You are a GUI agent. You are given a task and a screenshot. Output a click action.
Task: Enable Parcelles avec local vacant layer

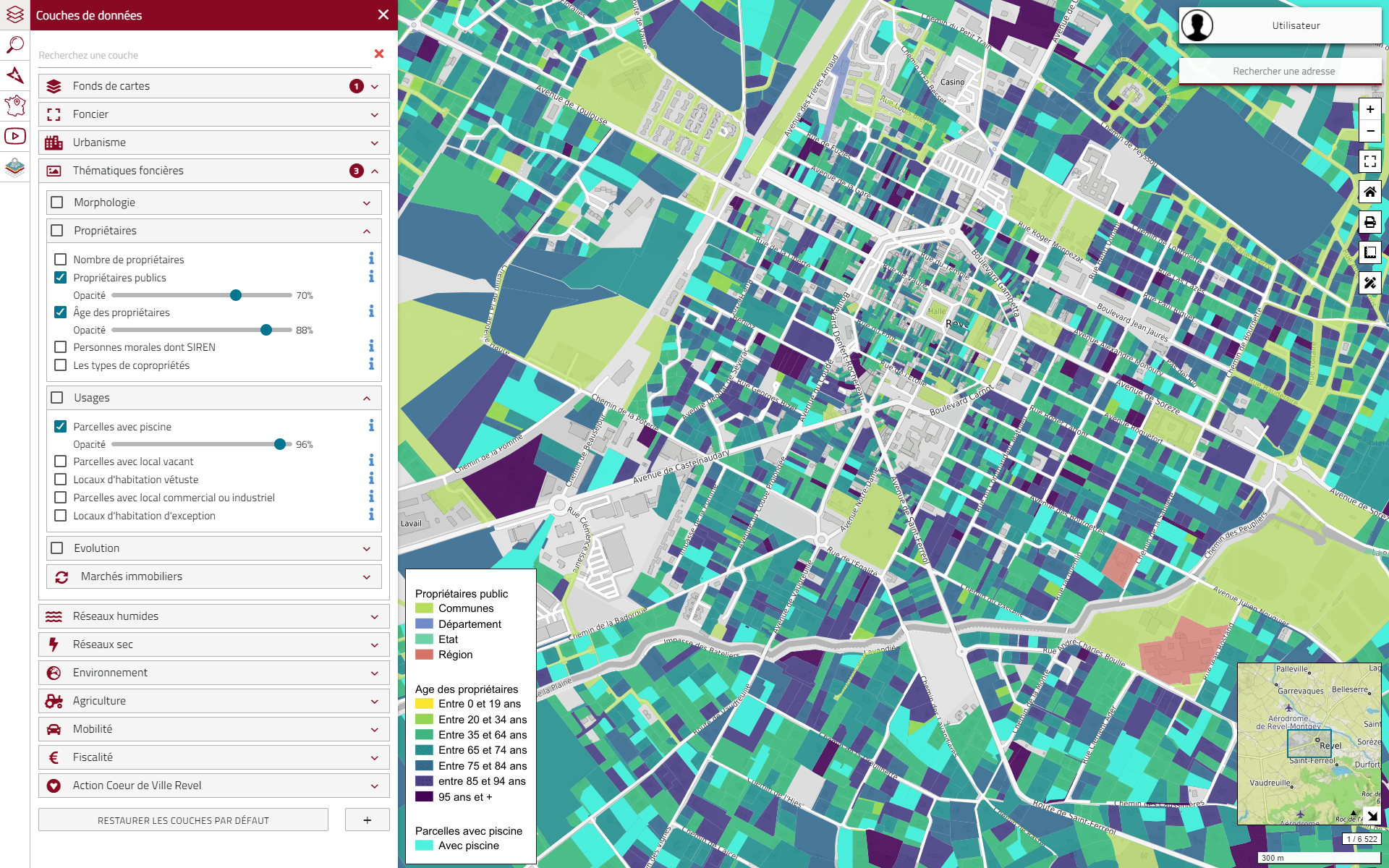(61, 461)
